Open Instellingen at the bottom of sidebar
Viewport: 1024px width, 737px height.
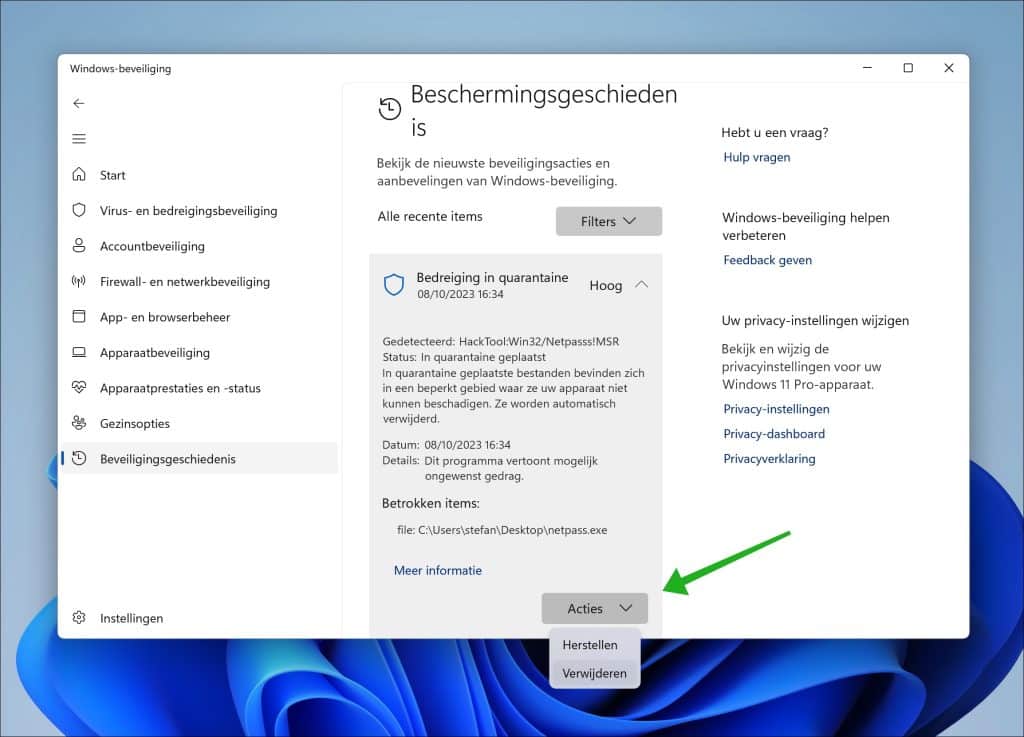(131, 618)
